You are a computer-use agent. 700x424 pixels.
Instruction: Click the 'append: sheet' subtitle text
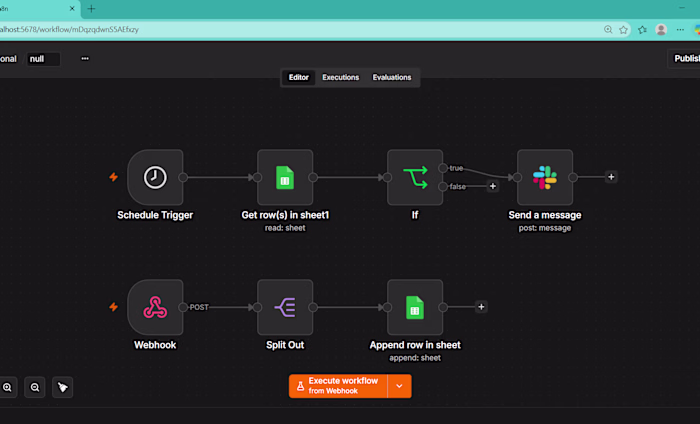coord(415,358)
